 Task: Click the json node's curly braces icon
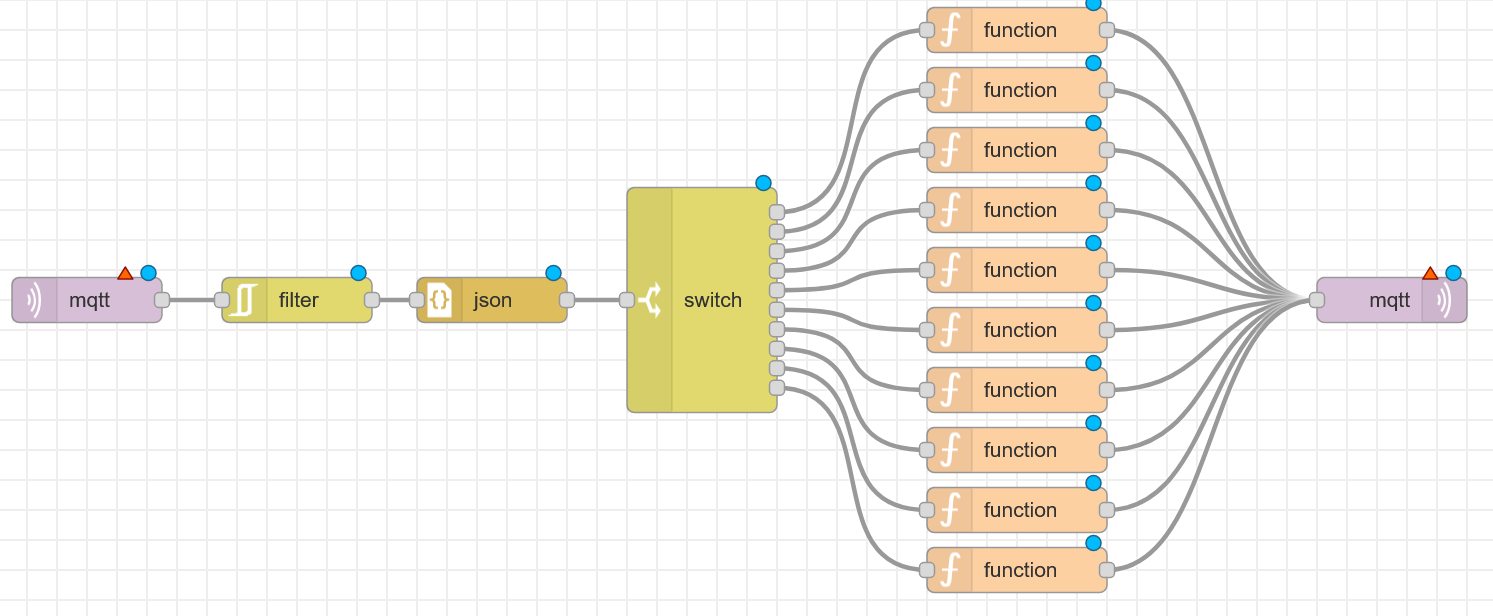pyautogui.click(x=439, y=300)
